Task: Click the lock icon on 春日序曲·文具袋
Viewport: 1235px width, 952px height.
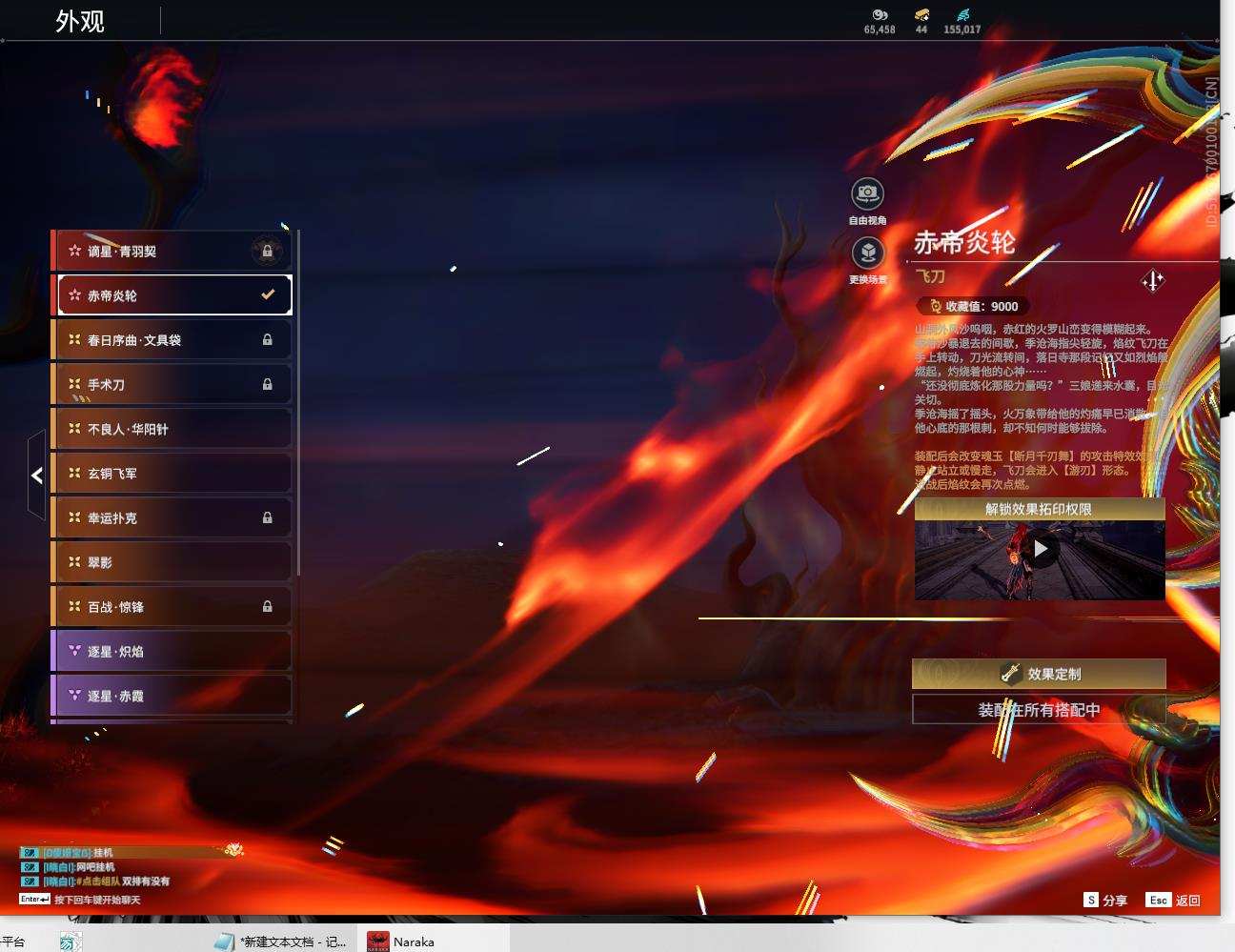Action: [268, 340]
